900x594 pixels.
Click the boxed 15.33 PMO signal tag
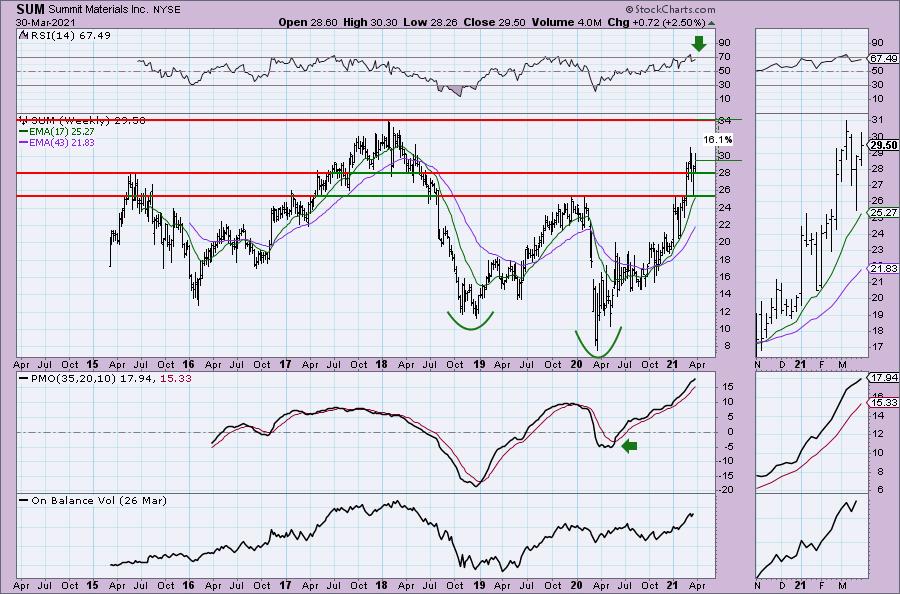885,403
